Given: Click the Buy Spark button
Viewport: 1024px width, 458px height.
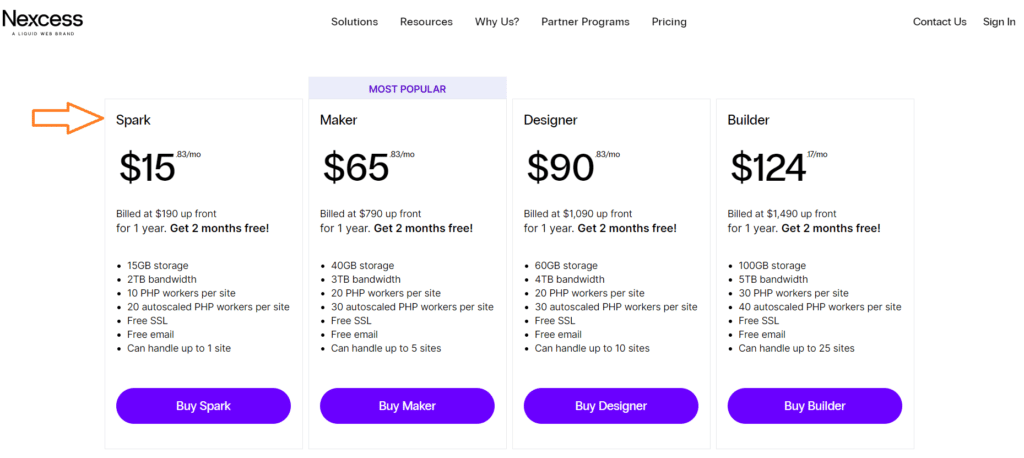Looking at the screenshot, I should coord(203,406).
